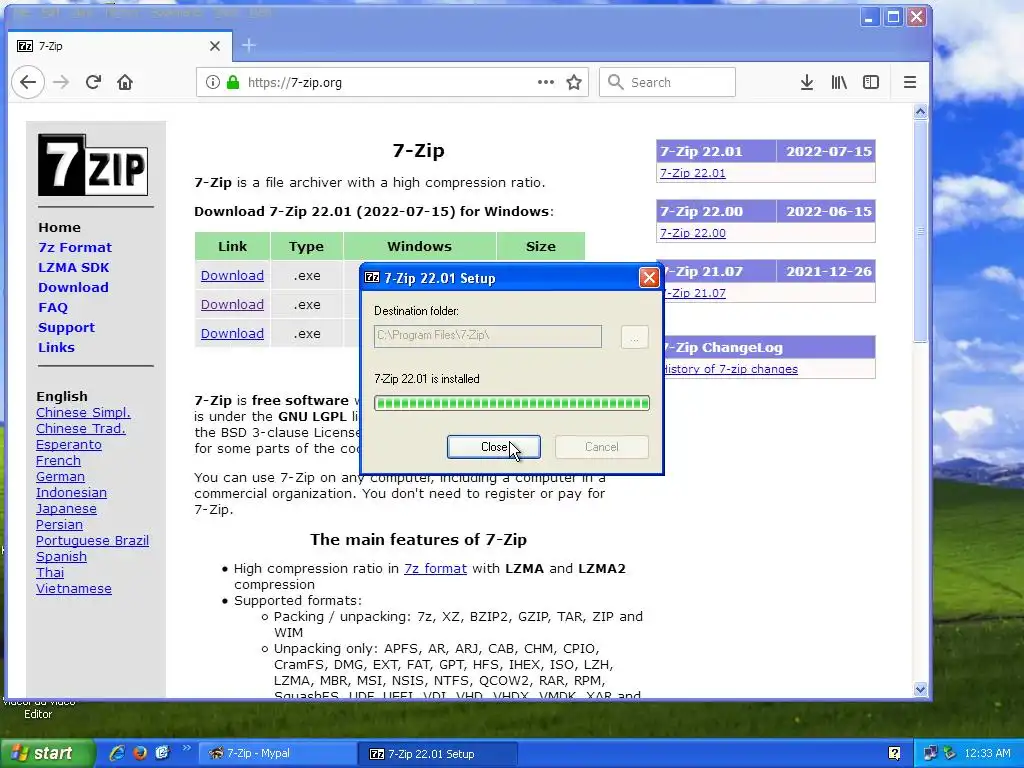Follow the 7z format link in features
This screenshot has height=768, width=1024.
436,569
